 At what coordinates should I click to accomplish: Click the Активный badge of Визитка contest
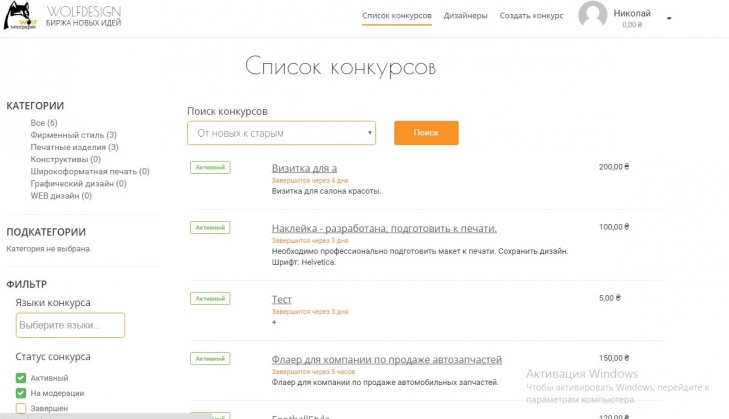210,167
